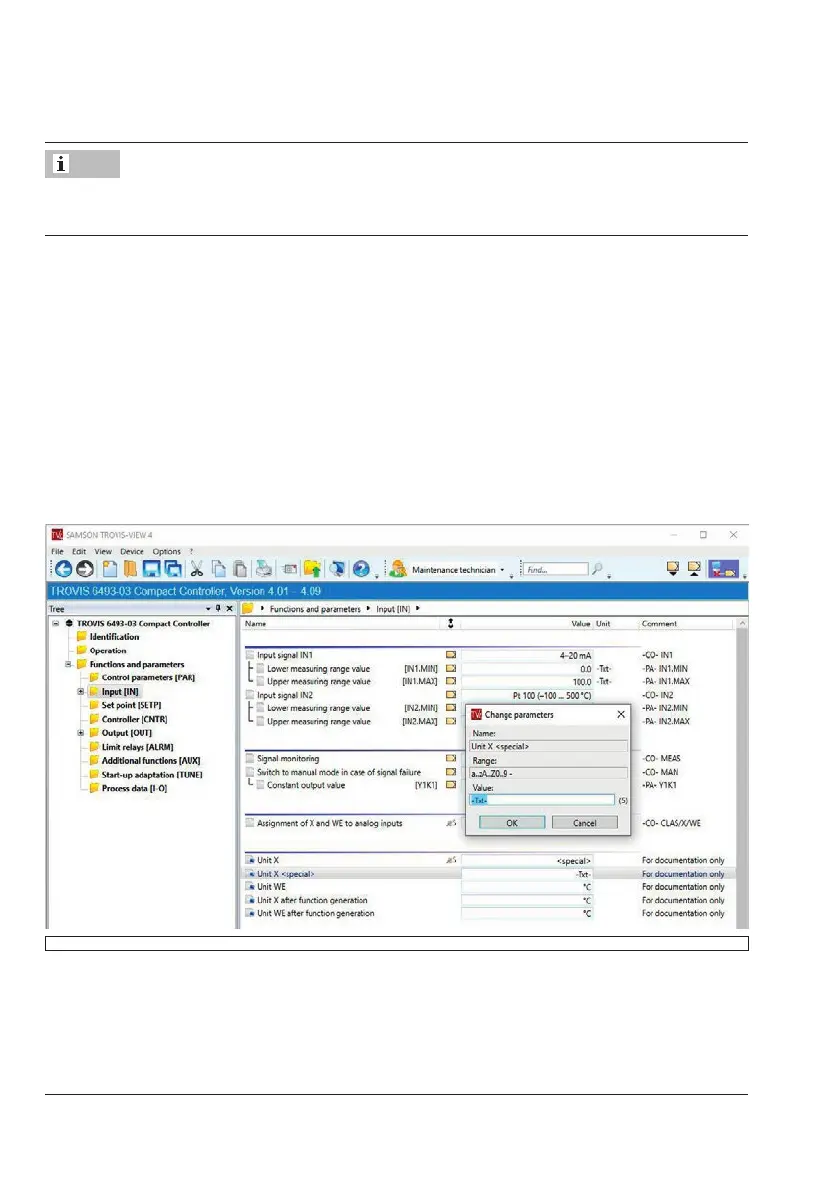Click the Cut scissors icon
The width and height of the screenshot is (839, 1191).
[x=197, y=569]
